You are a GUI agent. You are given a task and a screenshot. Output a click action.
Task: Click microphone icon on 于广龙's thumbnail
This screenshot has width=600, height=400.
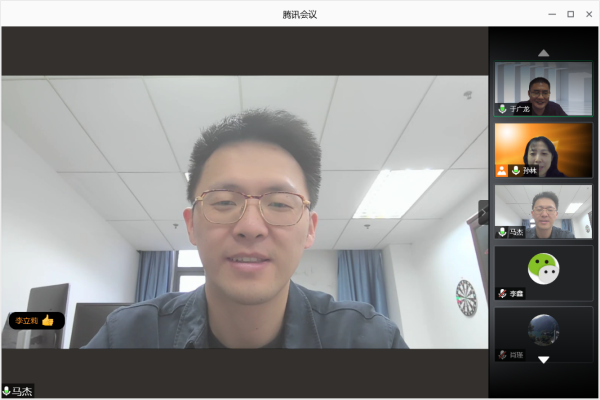coord(502,108)
